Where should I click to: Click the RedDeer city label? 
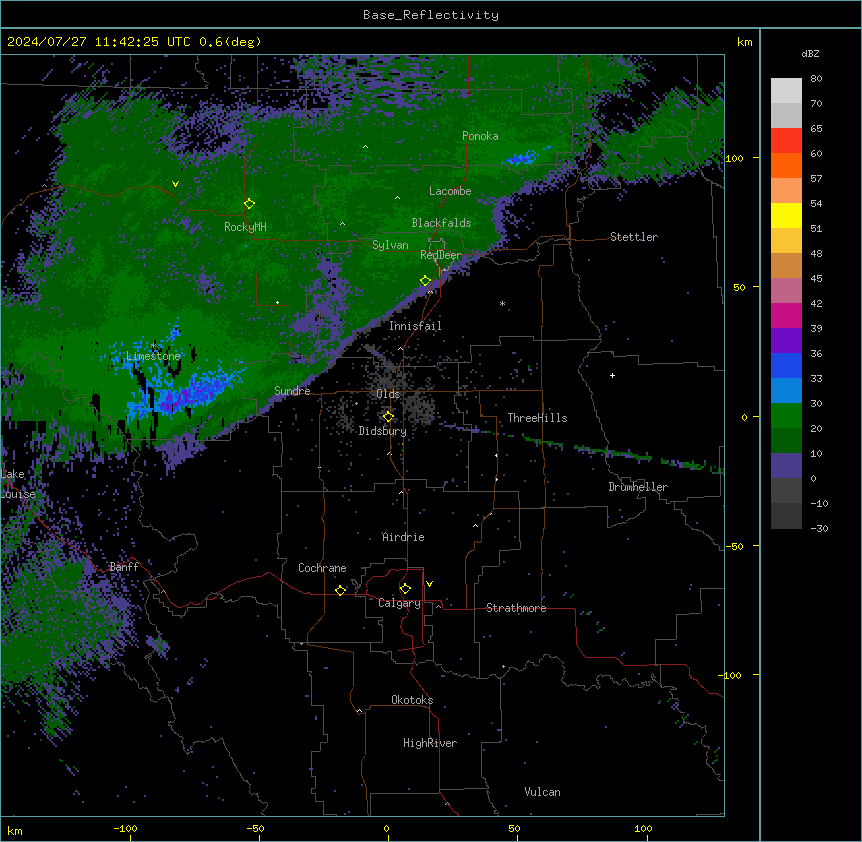coord(441,255)
